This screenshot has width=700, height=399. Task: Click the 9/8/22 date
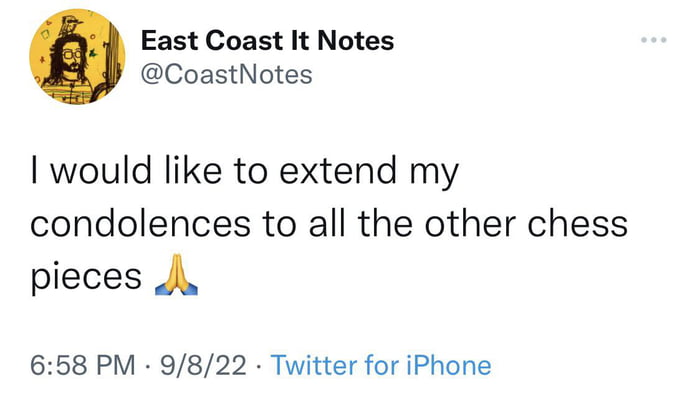pyautogui.click(x=203, y=365)
